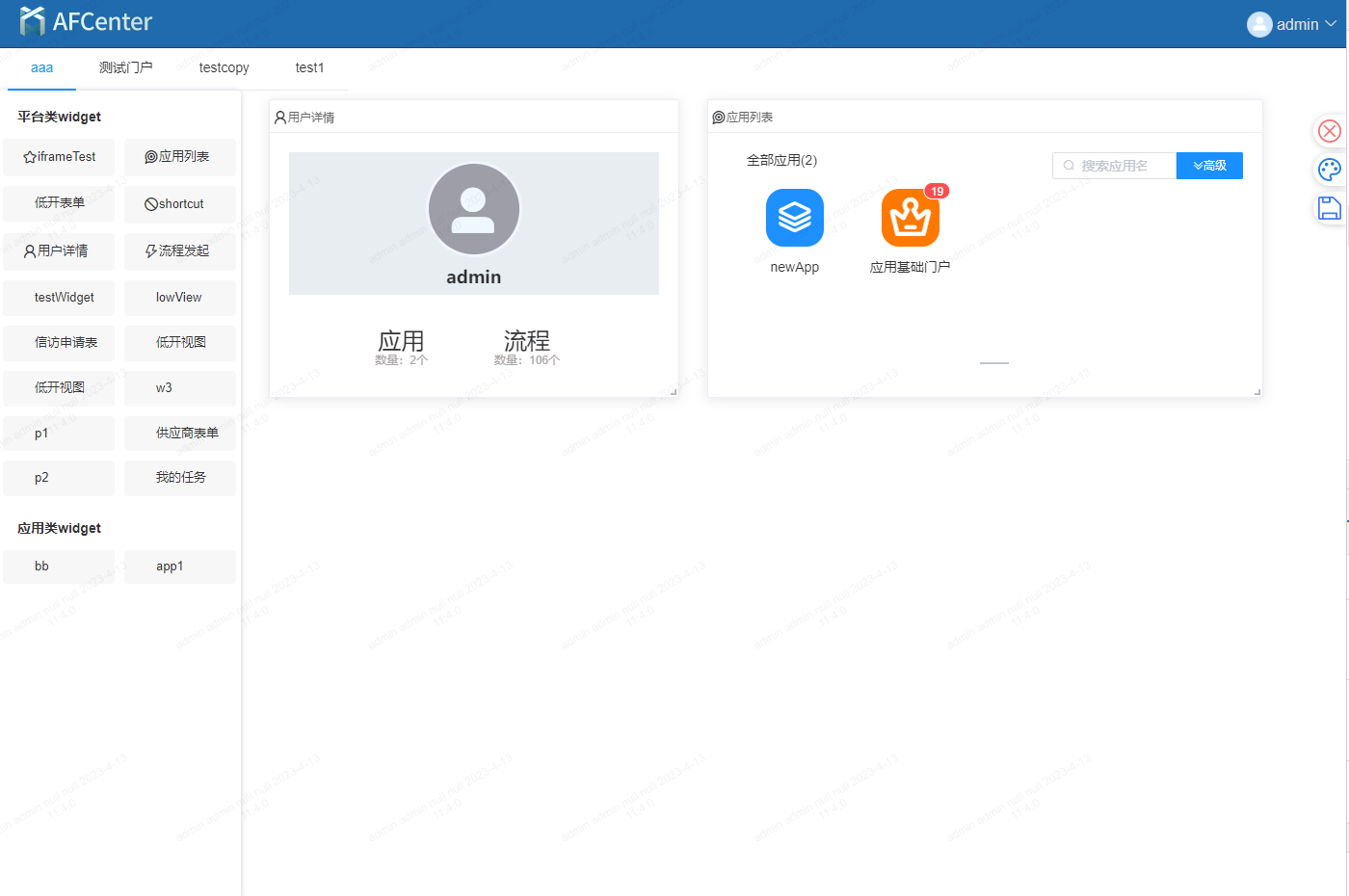Click the shortcut widget button
This screenshot has width=1349, height=896.
(180, 204)
